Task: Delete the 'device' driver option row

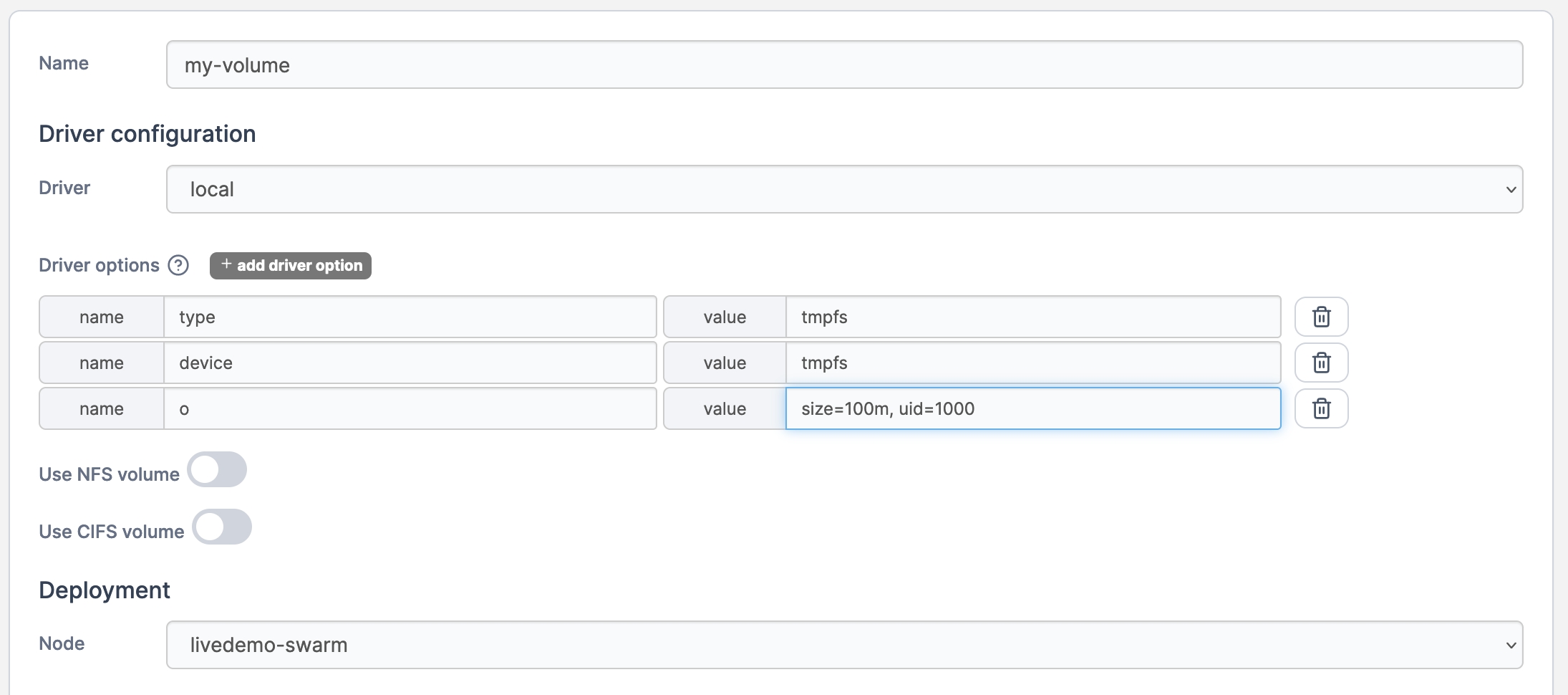Action: point(1321,363)
